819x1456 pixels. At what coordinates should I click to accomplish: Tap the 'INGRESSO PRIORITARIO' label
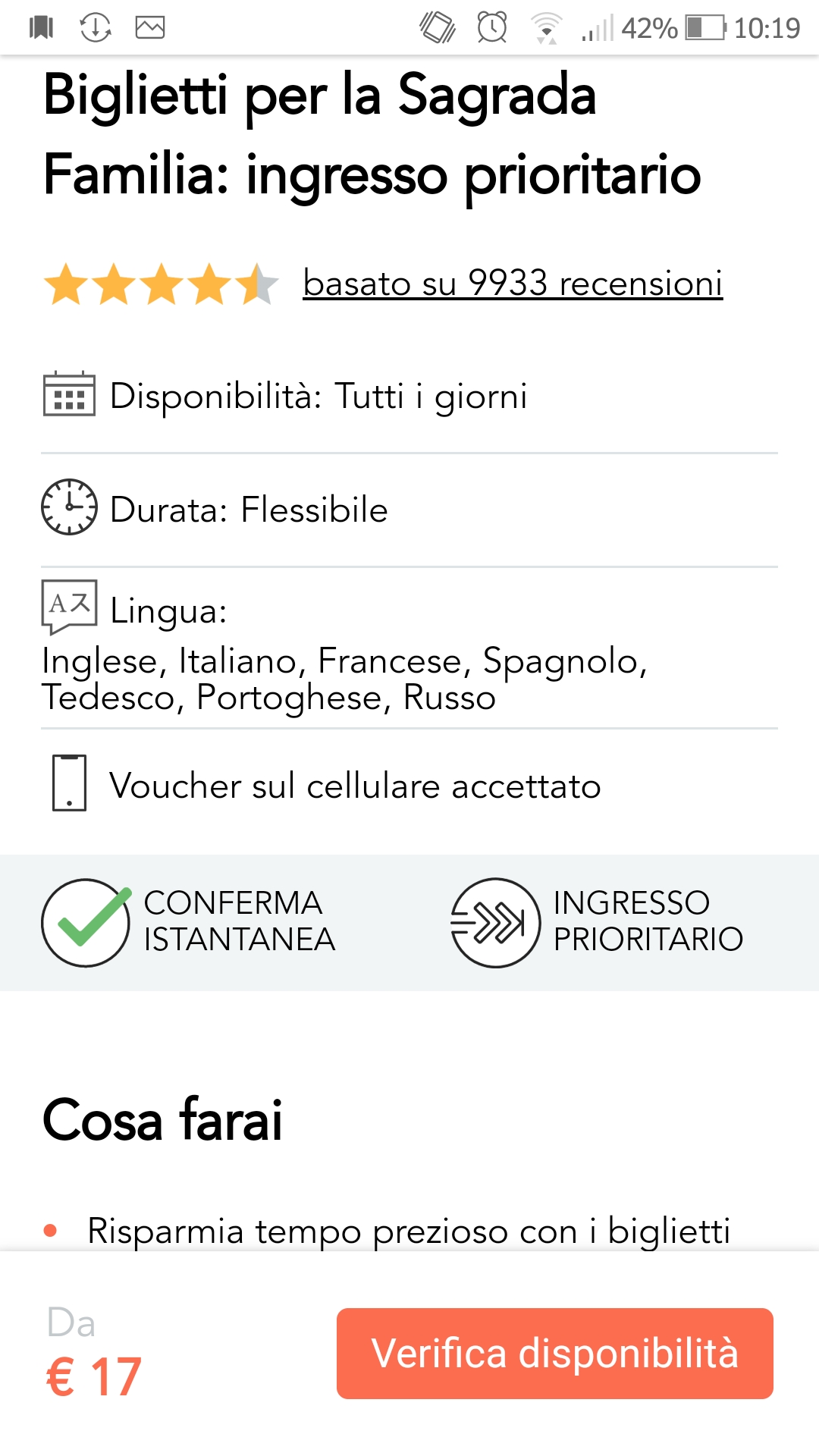point(648,921)
